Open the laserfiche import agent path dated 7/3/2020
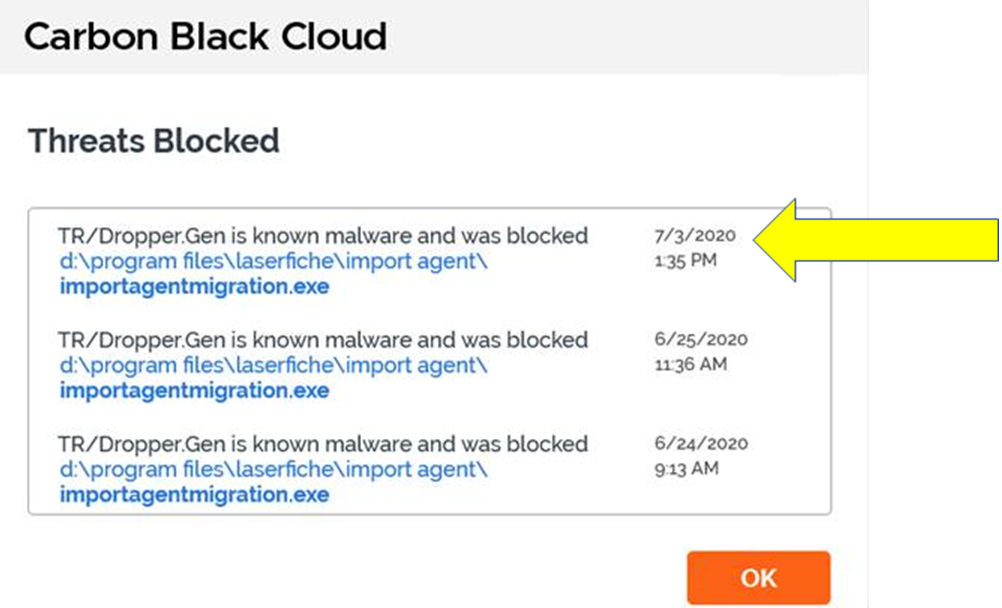 tap(273, 262)
